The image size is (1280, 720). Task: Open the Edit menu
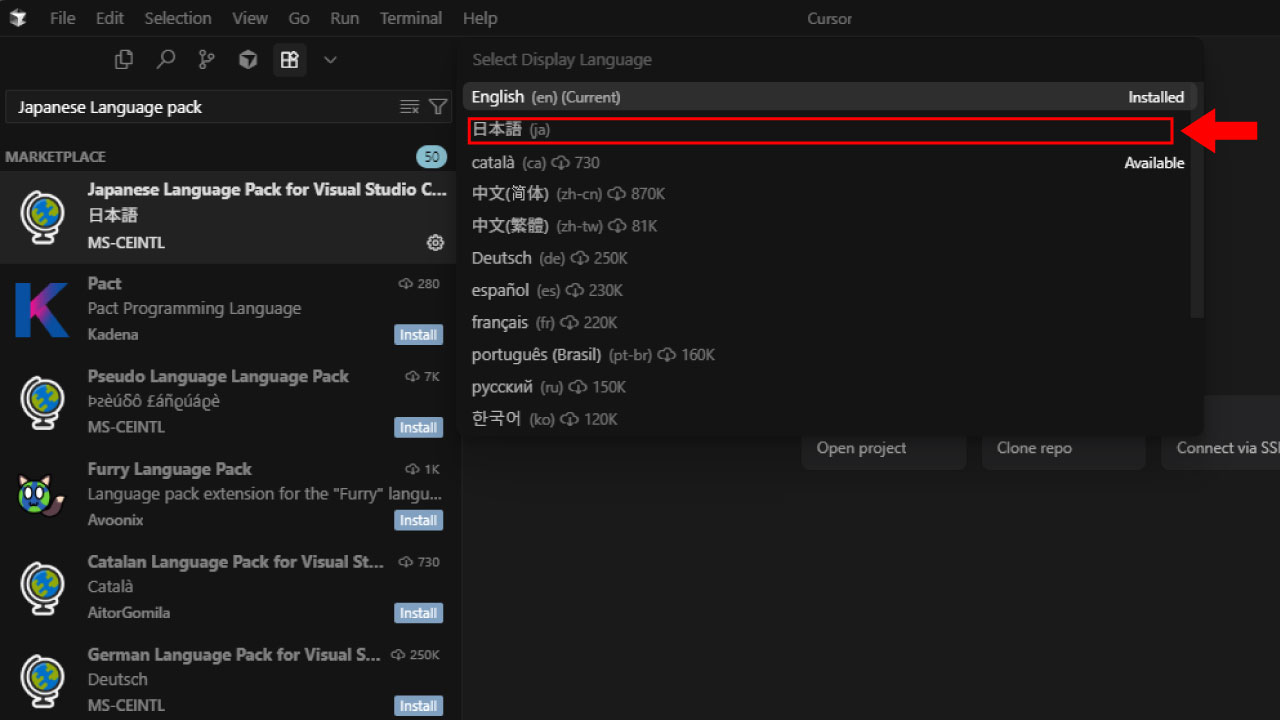110,18
